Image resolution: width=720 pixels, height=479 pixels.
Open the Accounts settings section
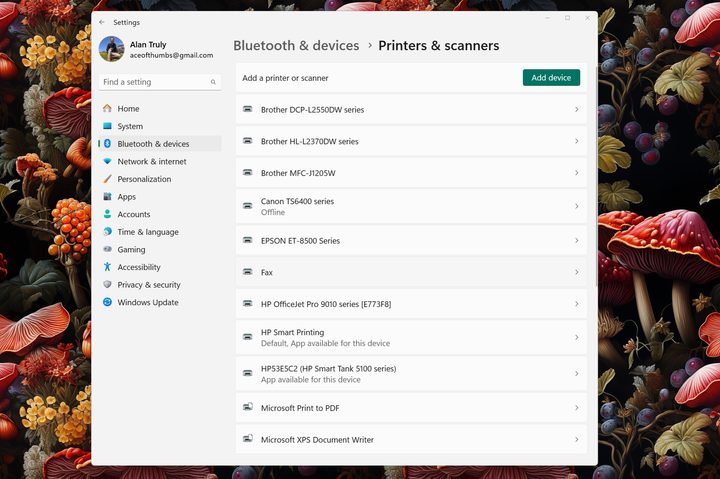[x=160, y=214]
